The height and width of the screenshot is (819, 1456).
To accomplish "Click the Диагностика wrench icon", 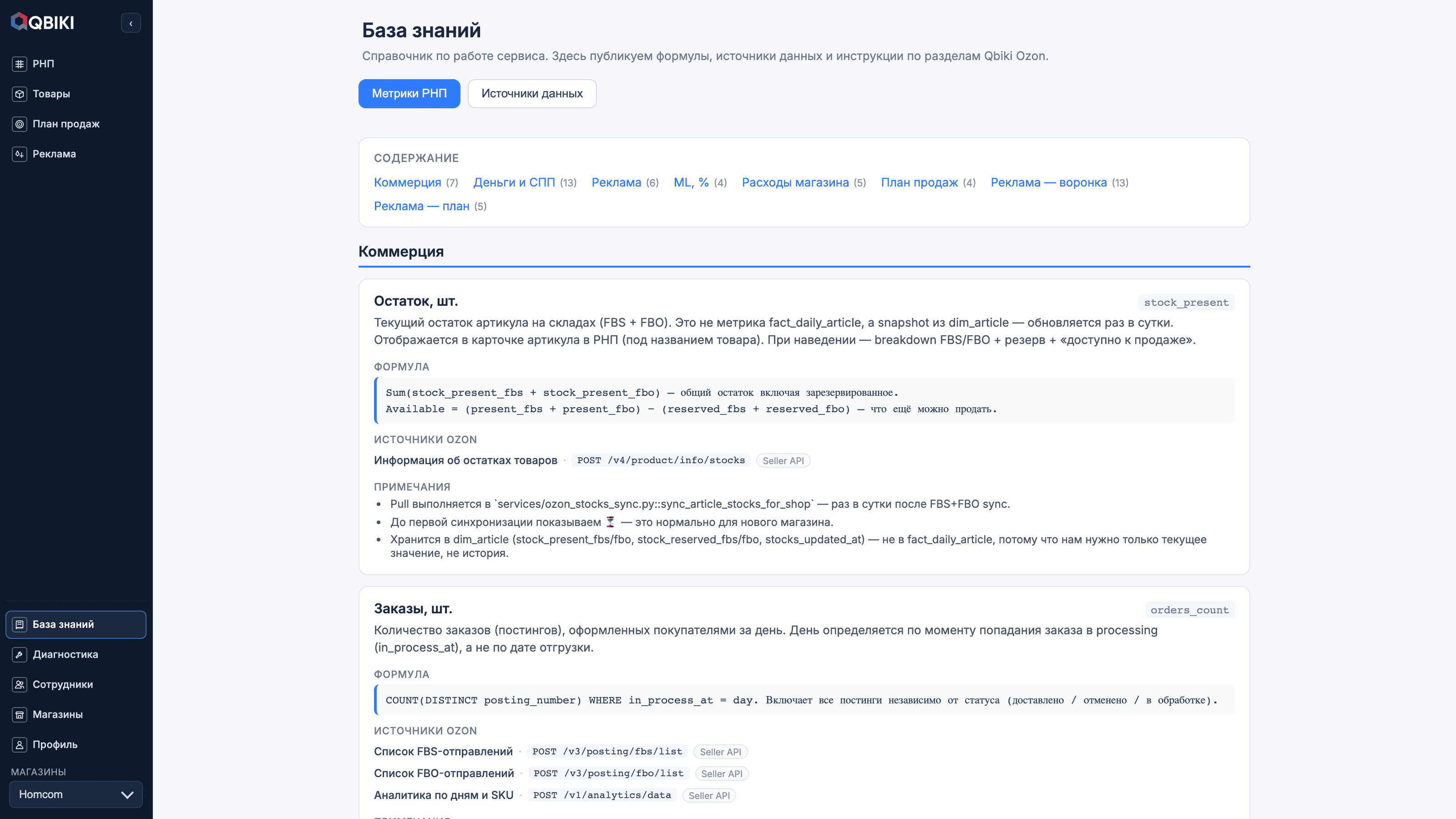I will [x=19, y=655].
